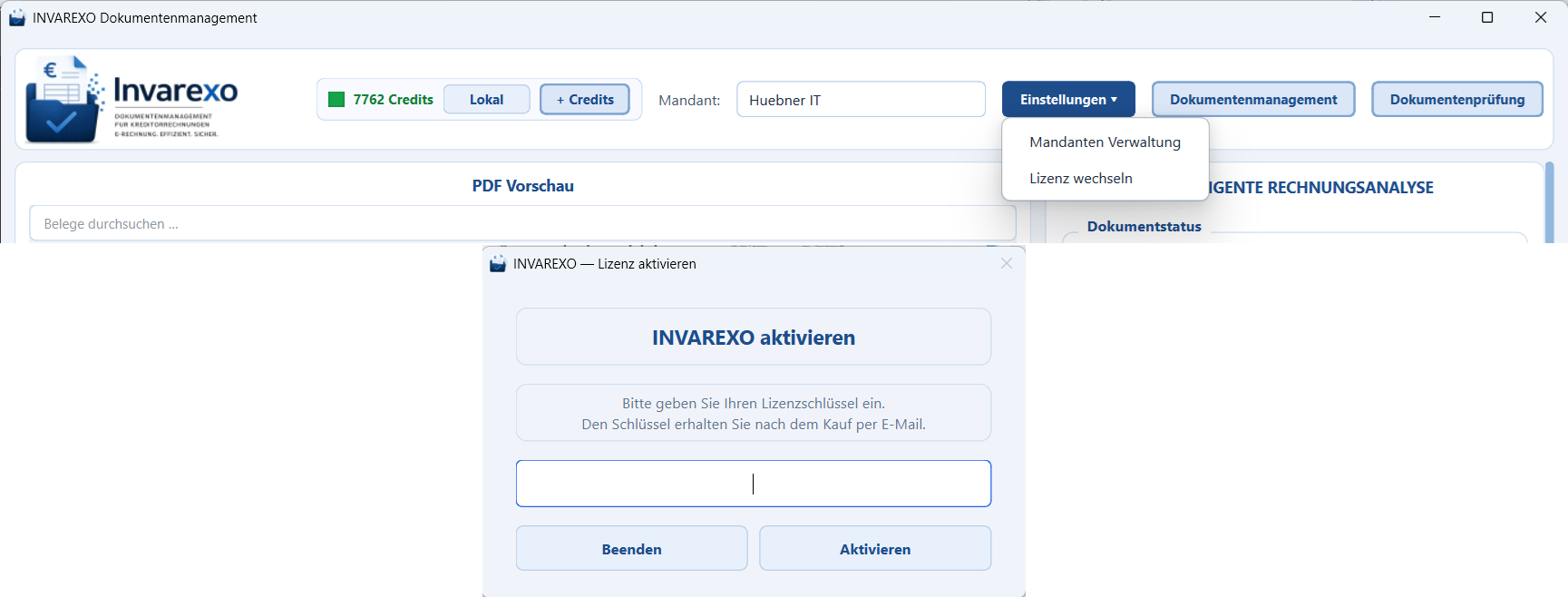Click the Lokal button
The height and width of the screenshot is (607, 1568).
click(x=486, y=100)
